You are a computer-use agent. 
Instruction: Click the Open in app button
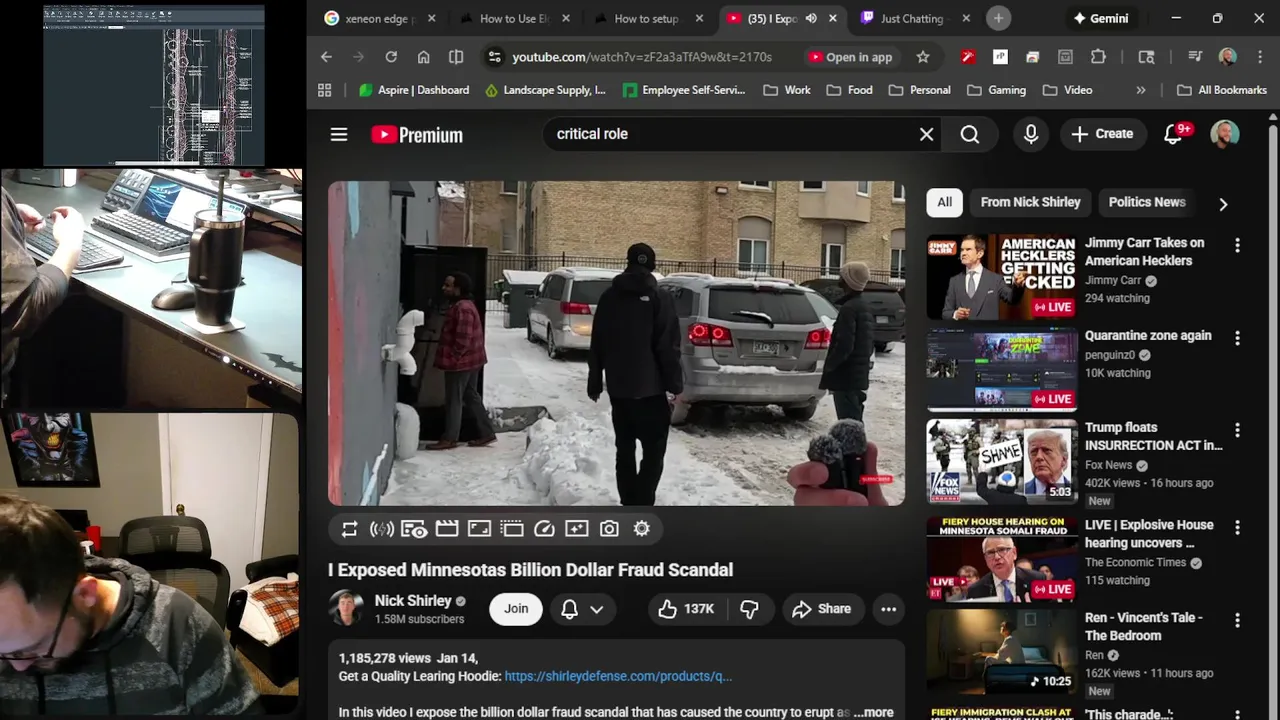tap(850, 57)
